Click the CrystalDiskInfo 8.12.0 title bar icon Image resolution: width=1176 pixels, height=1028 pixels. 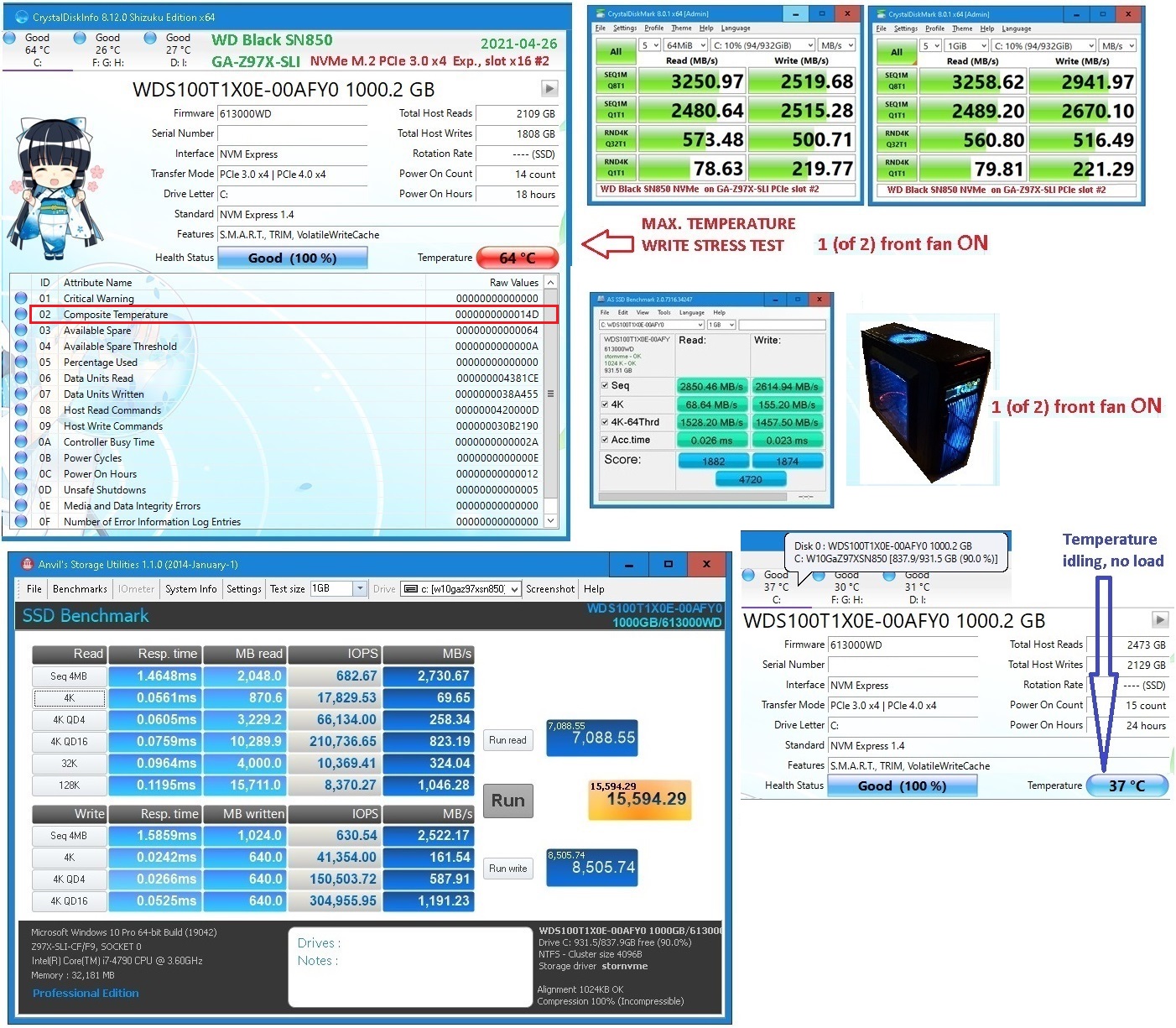21,17
